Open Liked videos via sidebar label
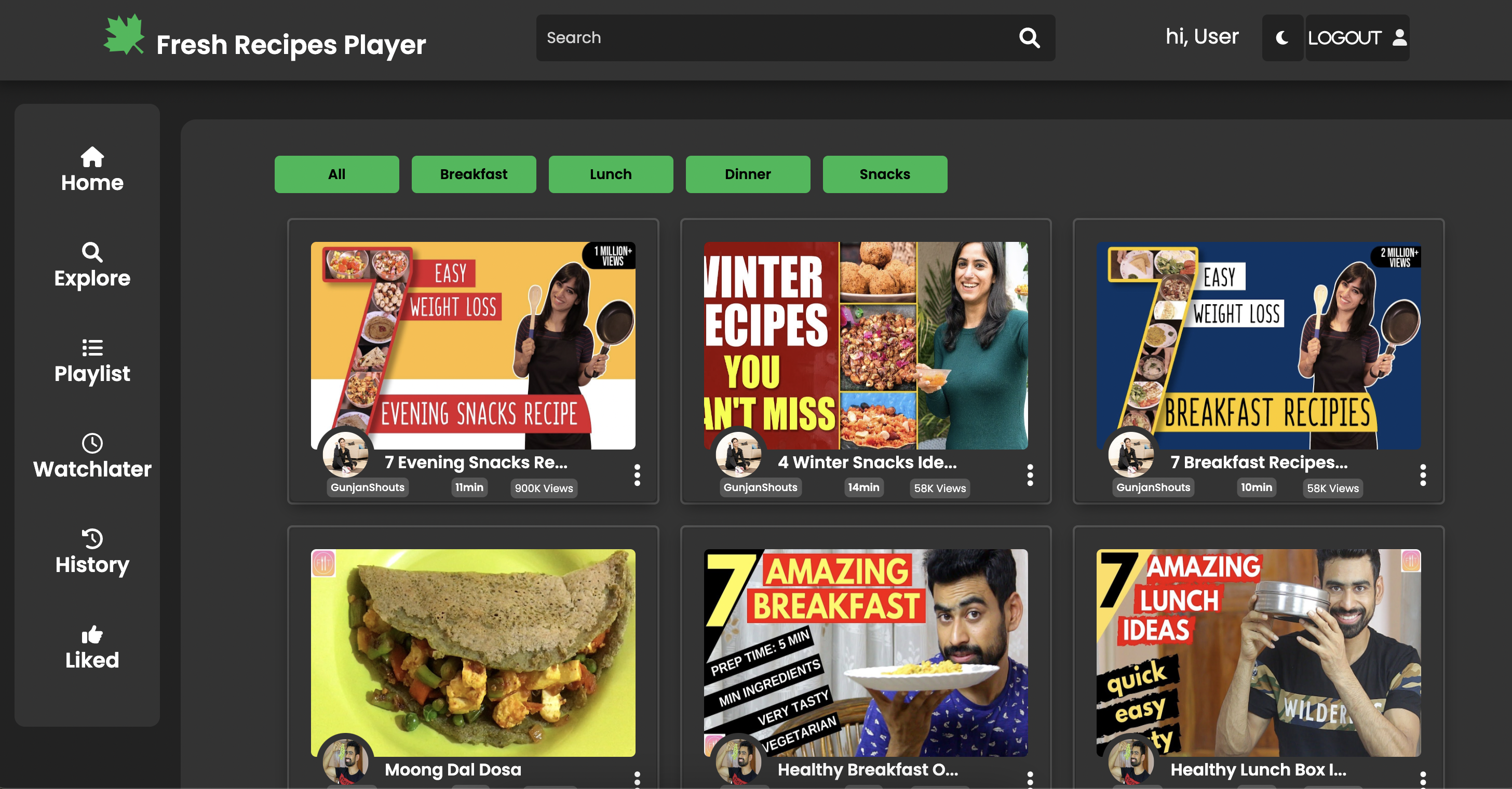 coord(92,661)
